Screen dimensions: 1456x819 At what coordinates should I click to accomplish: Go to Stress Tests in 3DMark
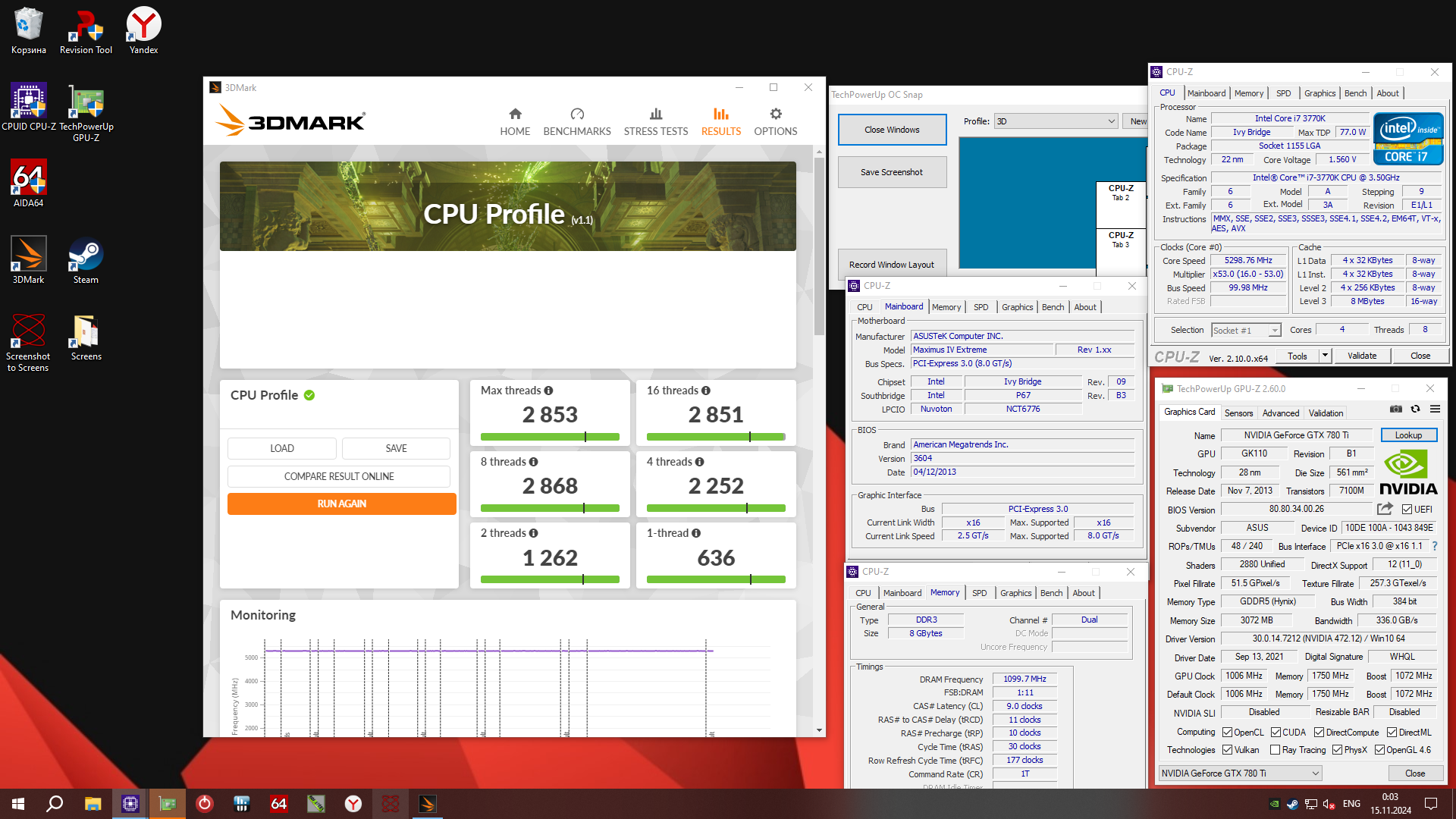click(656, 121)
